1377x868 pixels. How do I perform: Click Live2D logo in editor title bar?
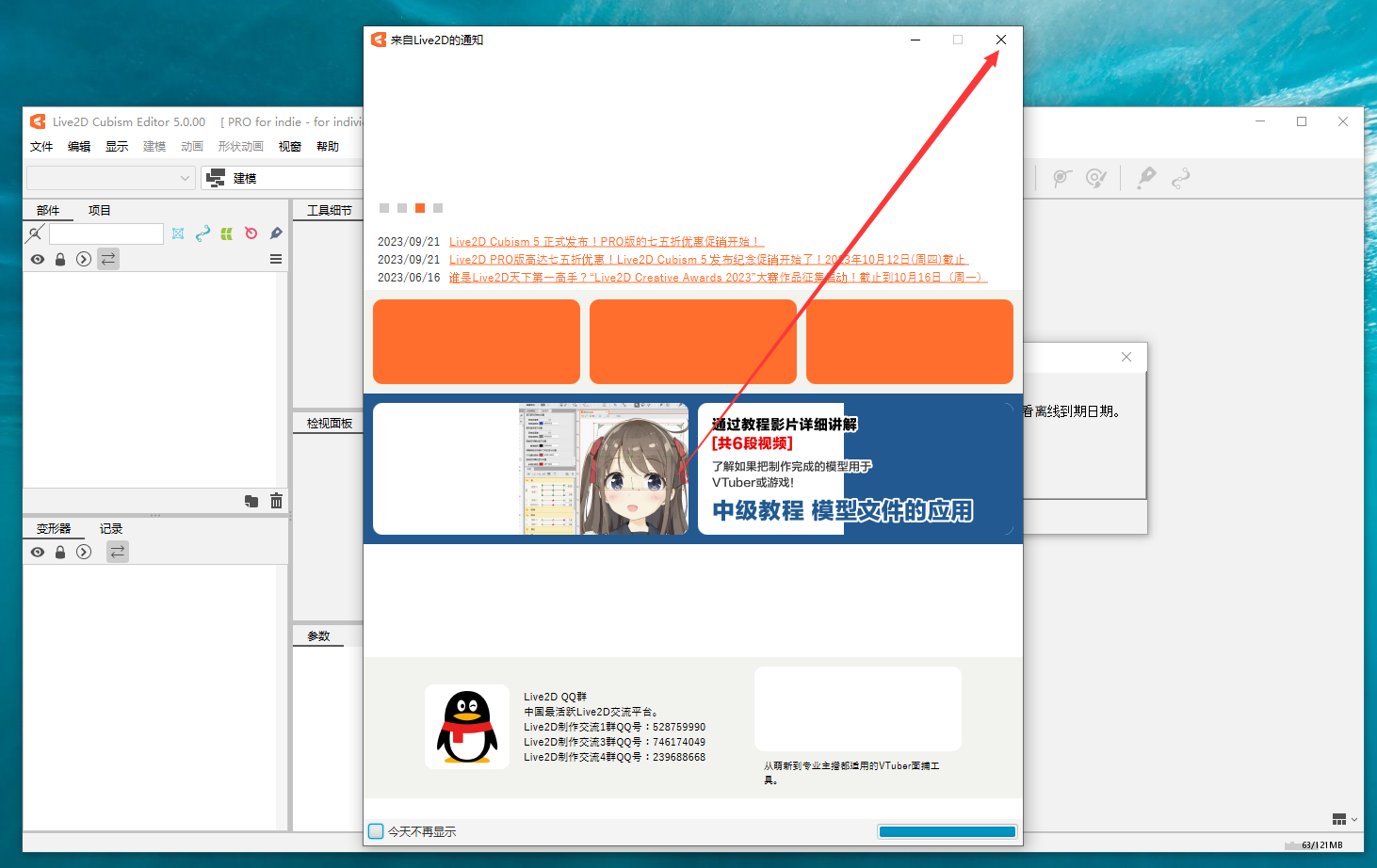(x=38, y=121)
